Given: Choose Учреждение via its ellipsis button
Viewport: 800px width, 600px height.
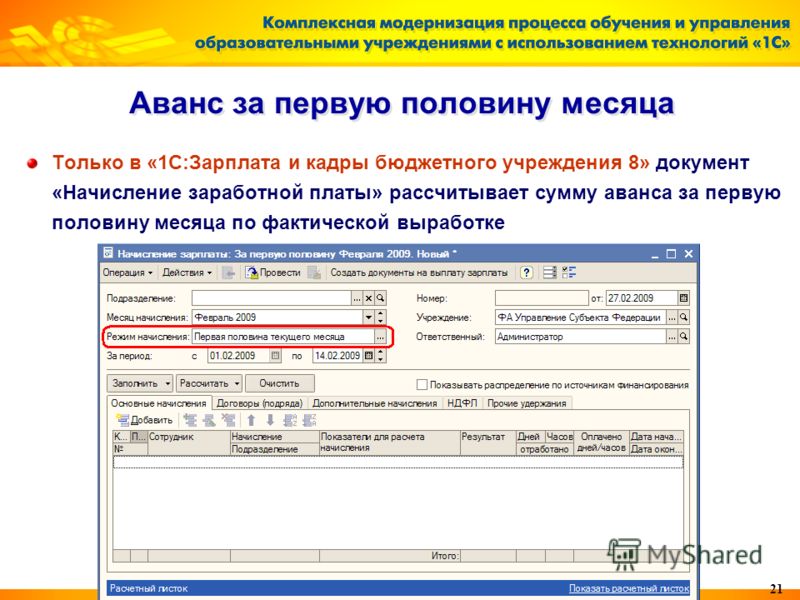Looking at the screenshot, I should [672, 317].
